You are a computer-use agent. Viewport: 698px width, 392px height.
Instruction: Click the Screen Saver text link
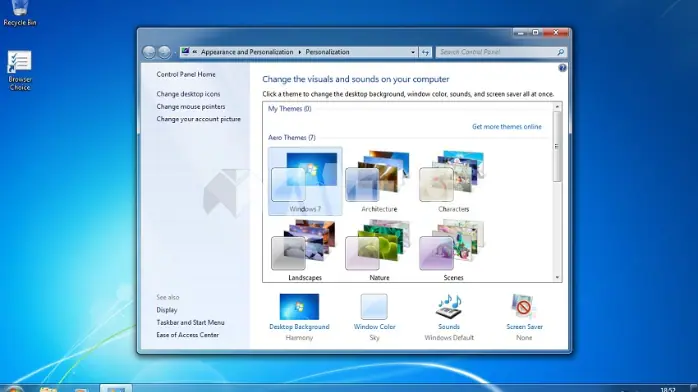(524, 327)
